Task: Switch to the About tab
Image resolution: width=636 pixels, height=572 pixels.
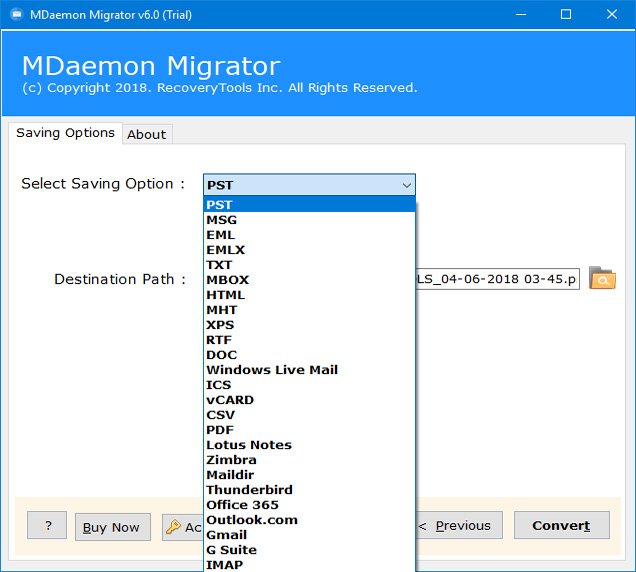Action: click(147, 134)
